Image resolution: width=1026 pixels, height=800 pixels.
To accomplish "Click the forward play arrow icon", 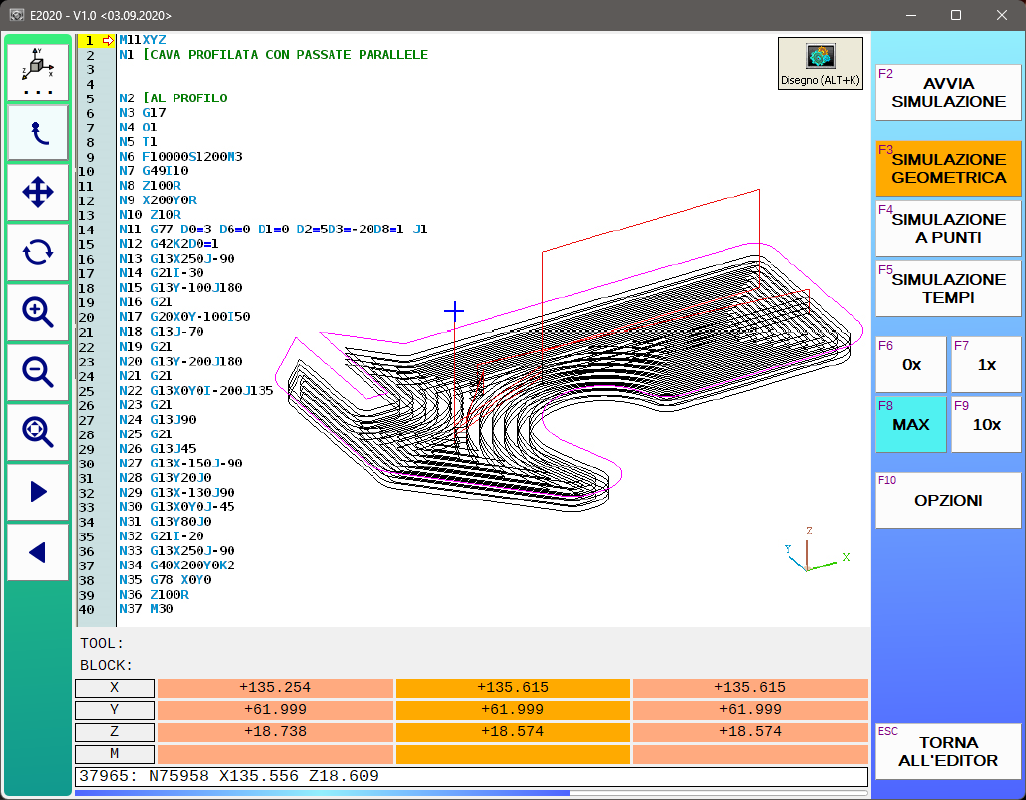I will [38, 492].
